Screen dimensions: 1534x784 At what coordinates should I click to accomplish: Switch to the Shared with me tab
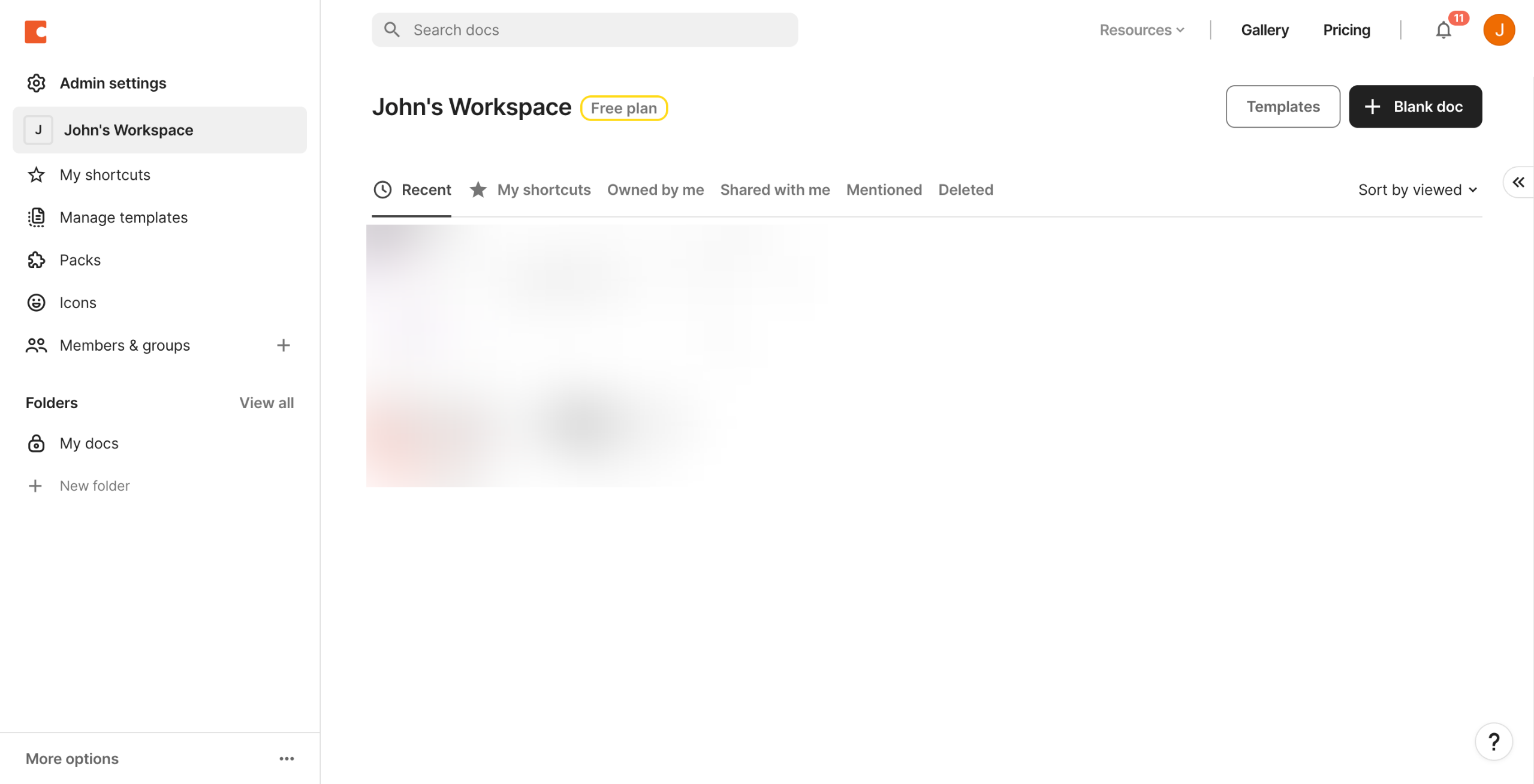[774, 190]
